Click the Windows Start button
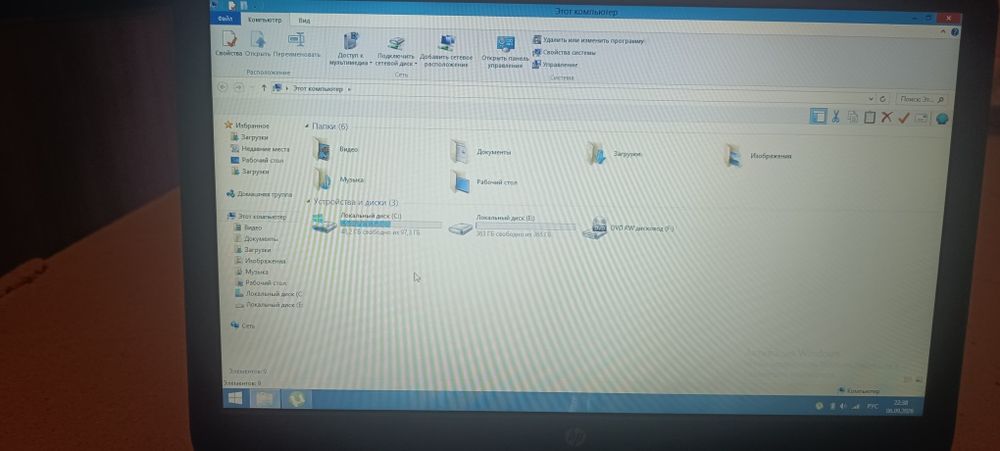 coord(235,397)
